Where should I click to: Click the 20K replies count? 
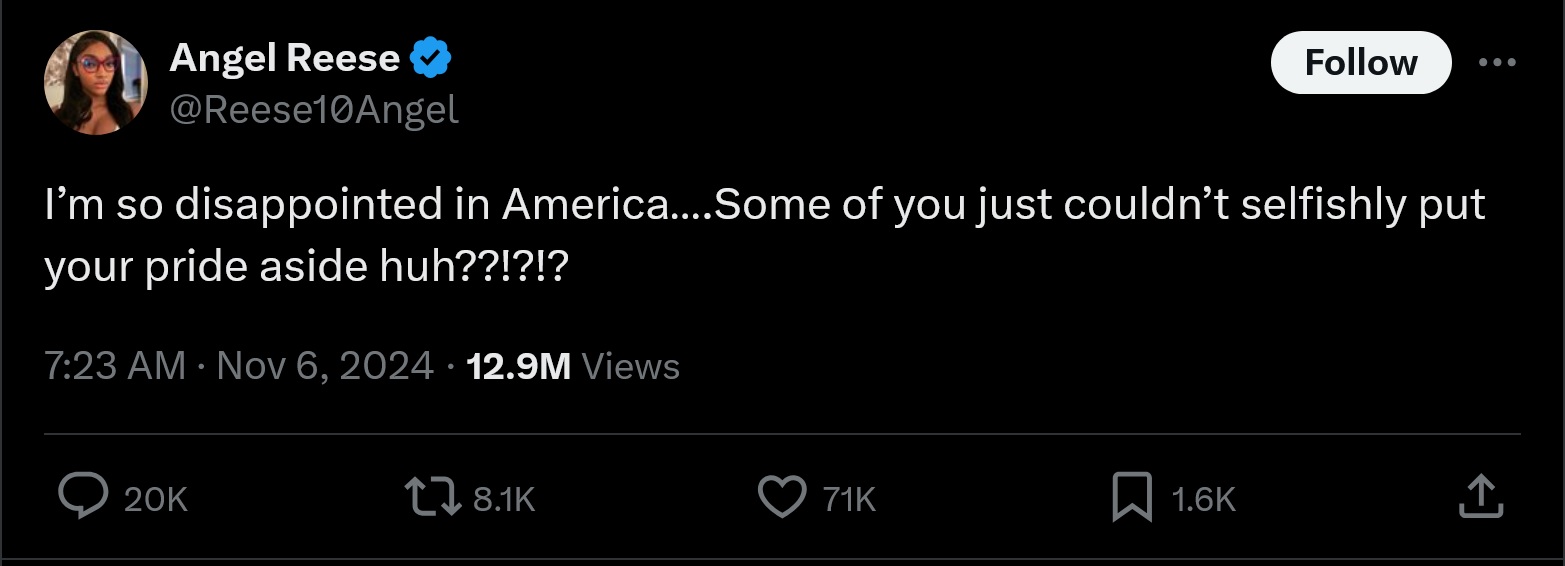(x=156, y=499)
